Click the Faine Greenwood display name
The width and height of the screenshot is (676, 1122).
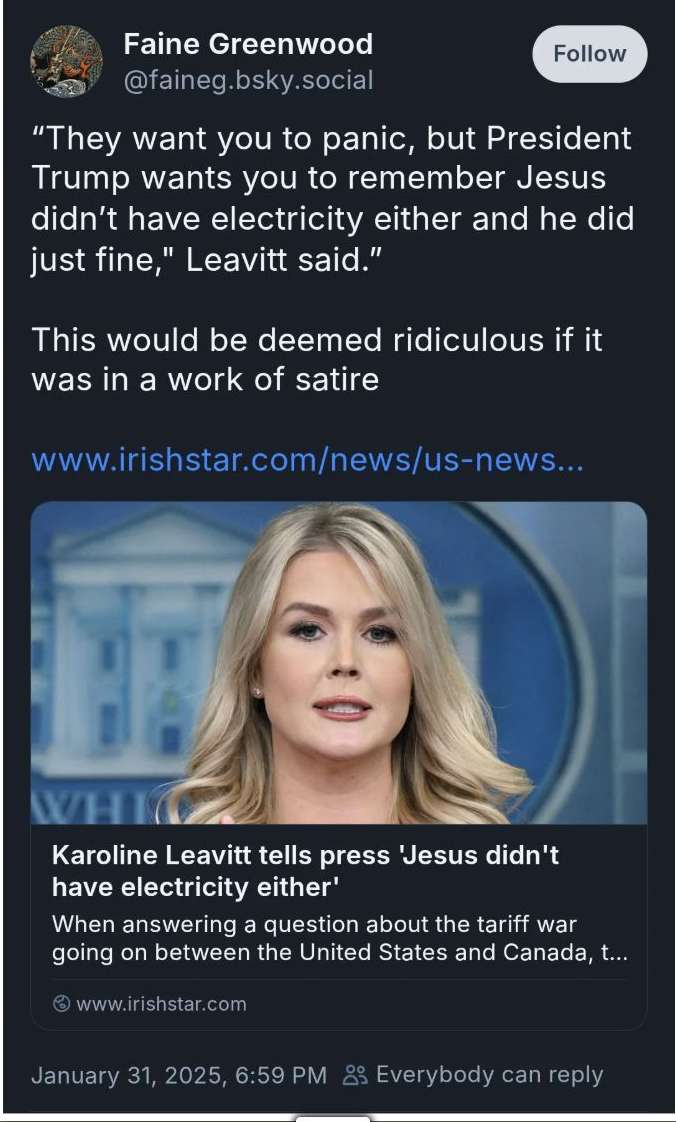(x=248, y=44)
